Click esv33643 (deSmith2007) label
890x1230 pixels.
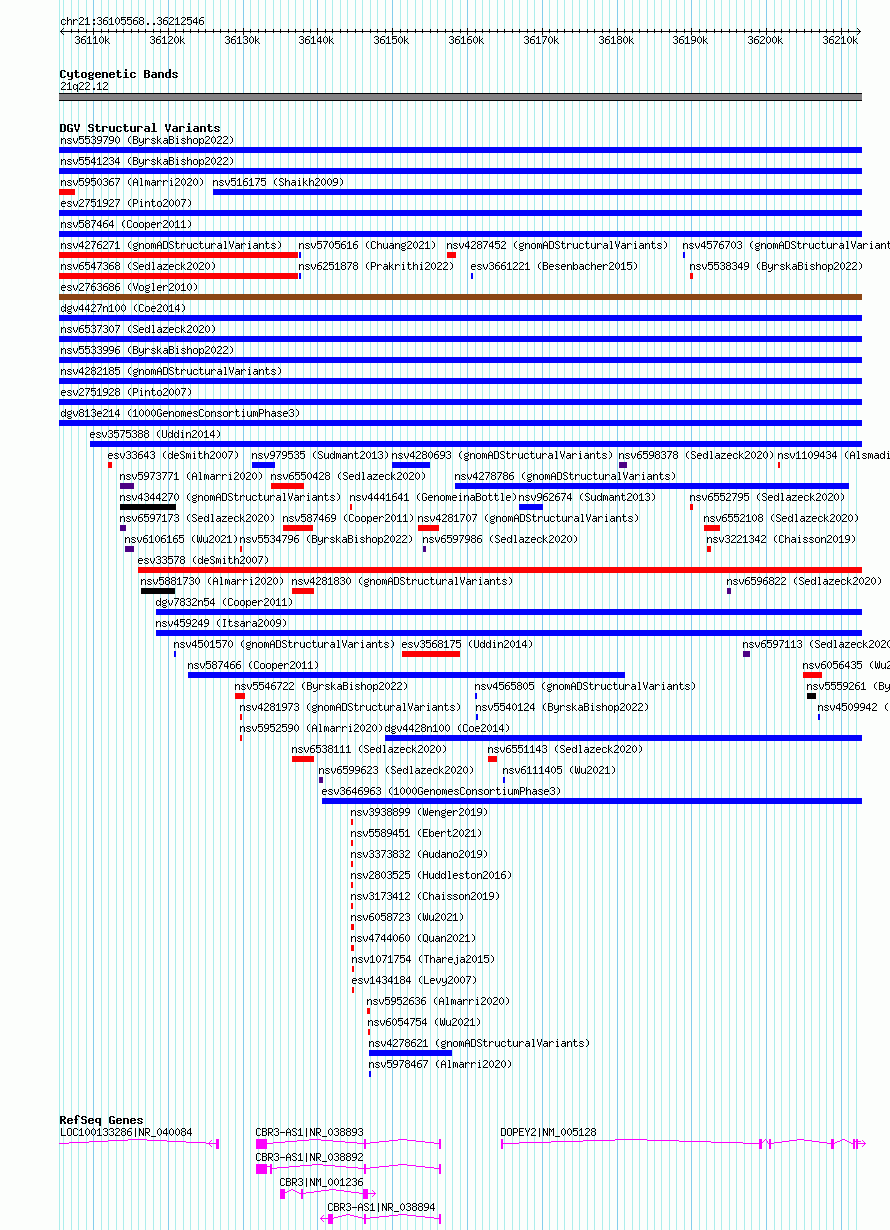pyautogui.click(x=174, y=455)
